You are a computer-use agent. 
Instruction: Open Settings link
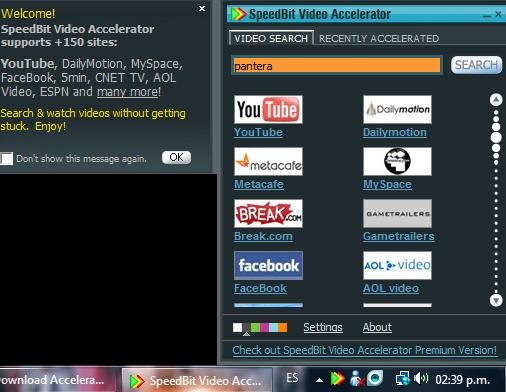pyautogui.click(x=323, y=327)
